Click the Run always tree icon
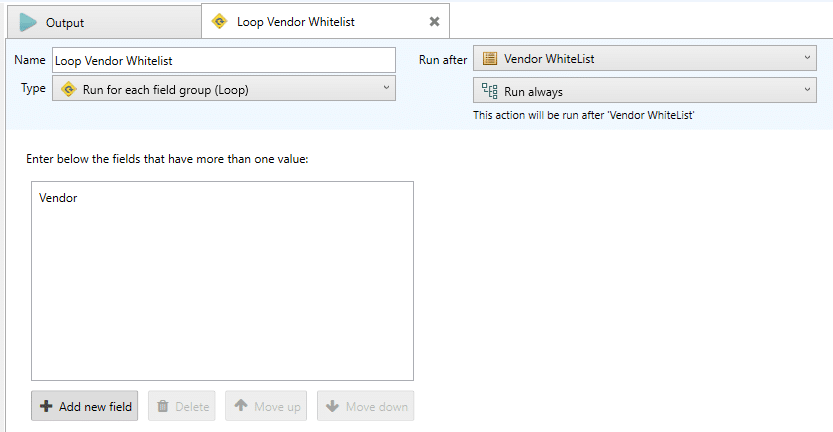The width and height of the screenshot is (833, 432). point(489,91)
